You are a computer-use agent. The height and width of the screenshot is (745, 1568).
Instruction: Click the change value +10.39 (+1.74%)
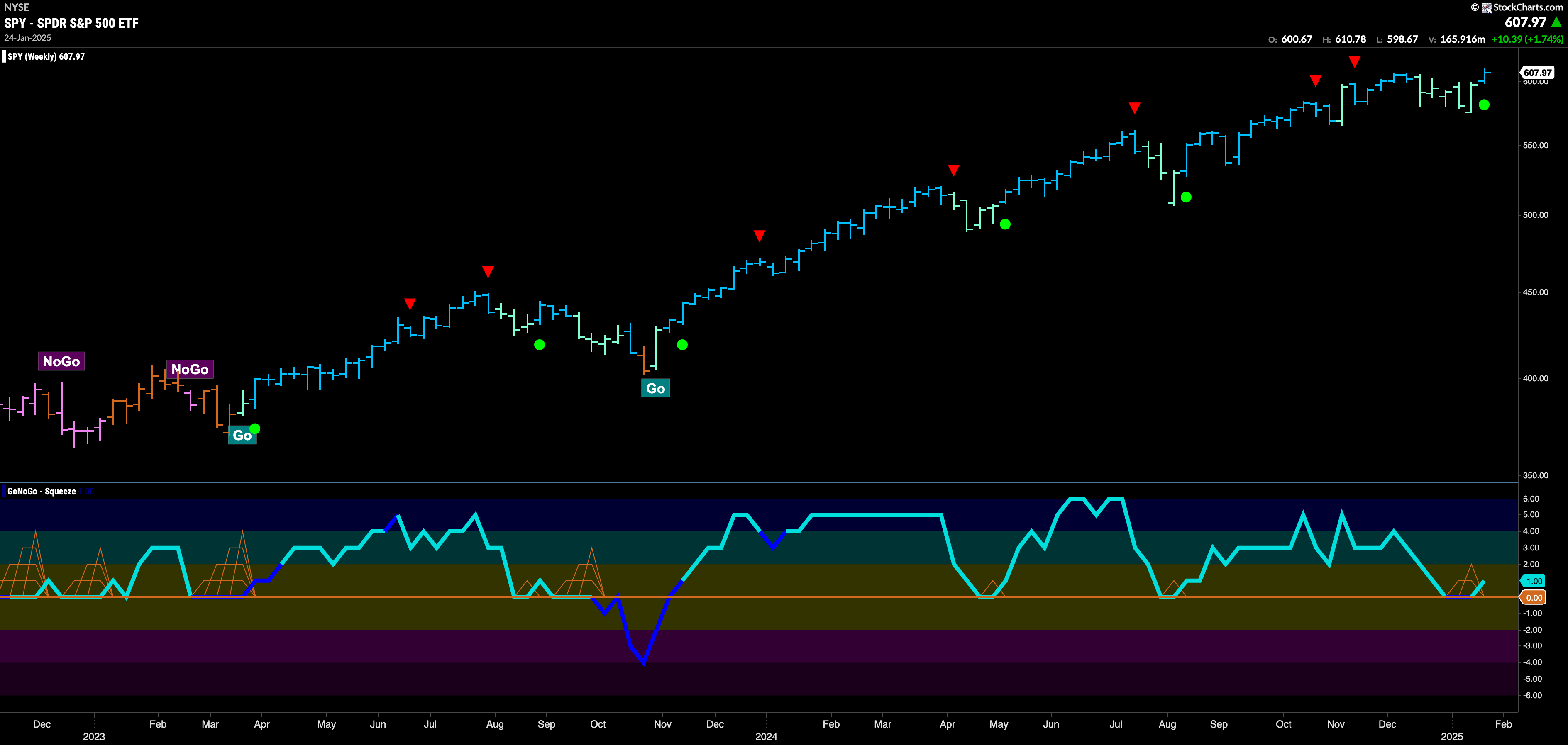point(1527,39)
